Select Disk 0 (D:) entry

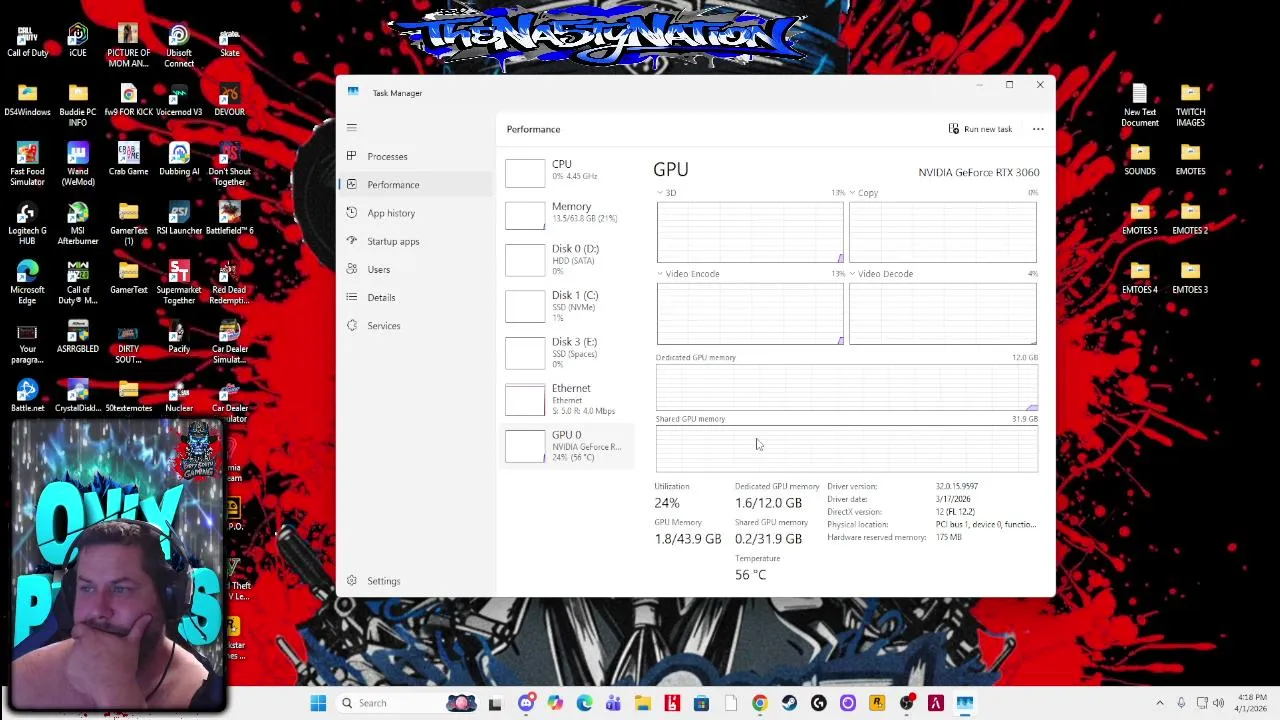[567, 259]
